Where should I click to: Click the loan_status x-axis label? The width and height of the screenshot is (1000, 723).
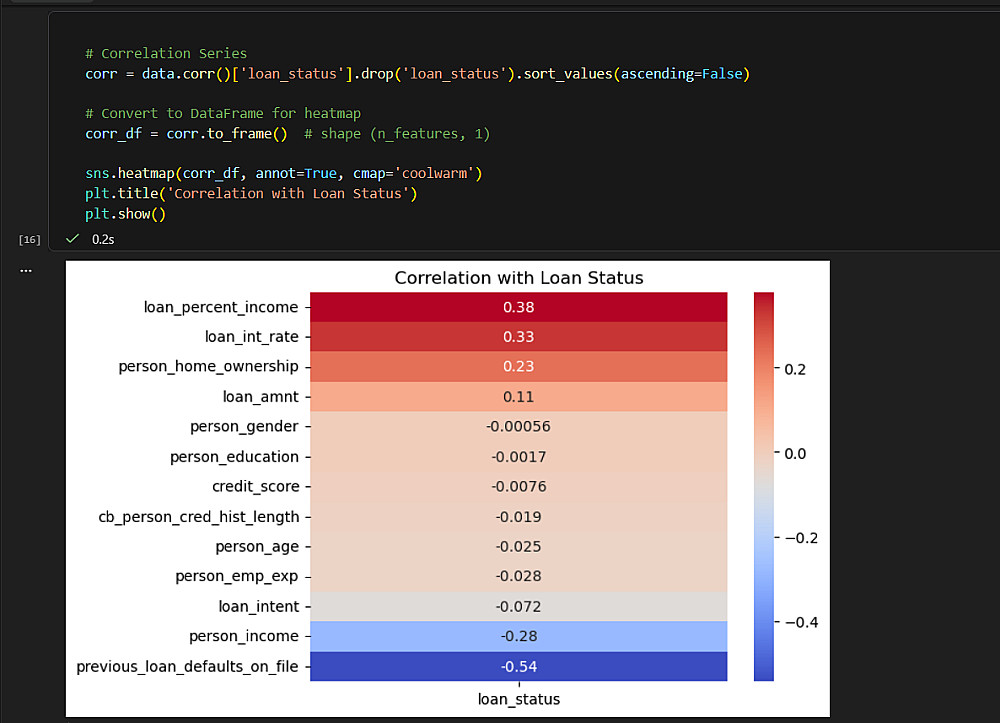(x=518, y=699)
